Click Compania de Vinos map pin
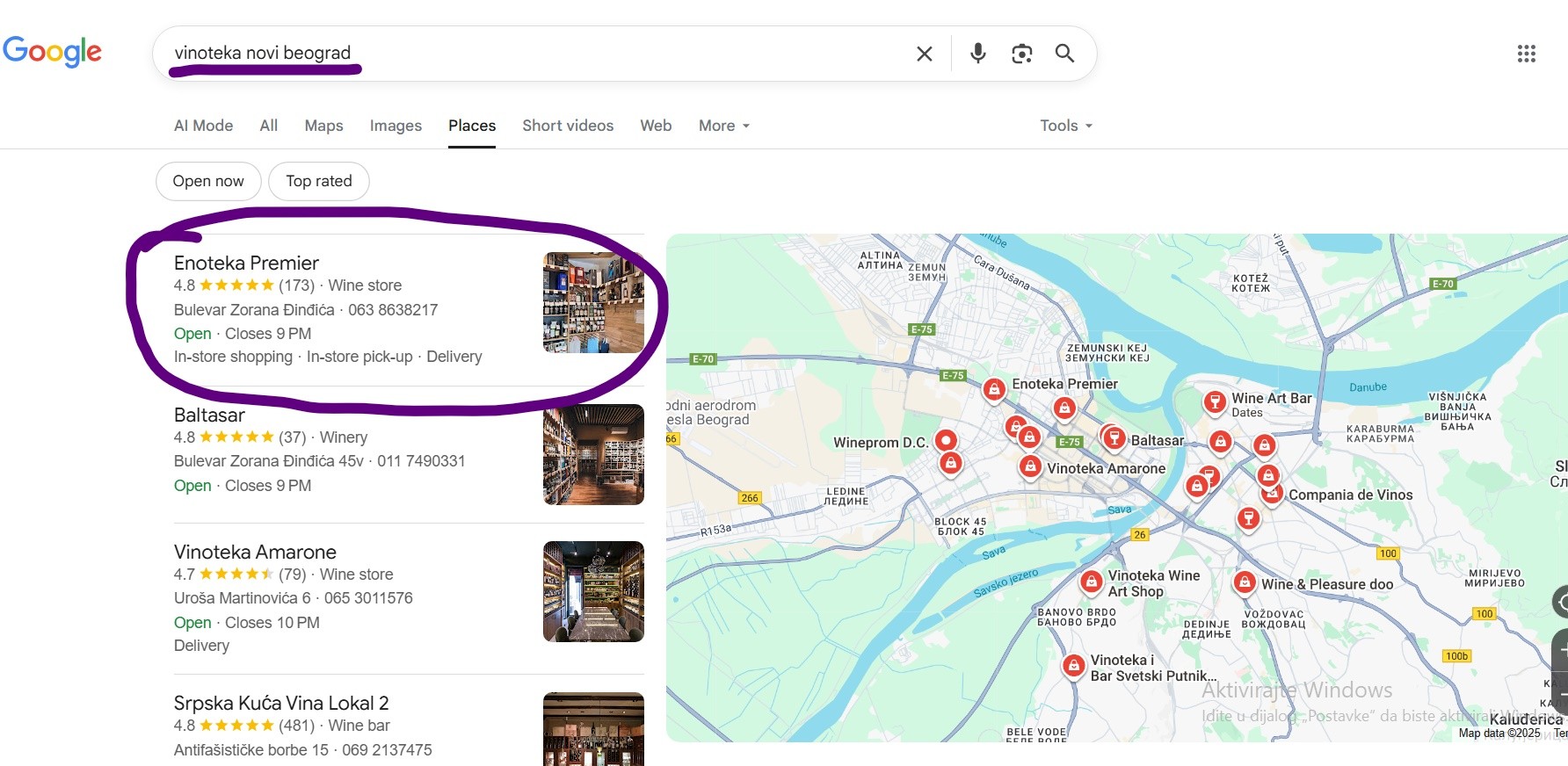 pyautogui.click(x=1272, y=495)
